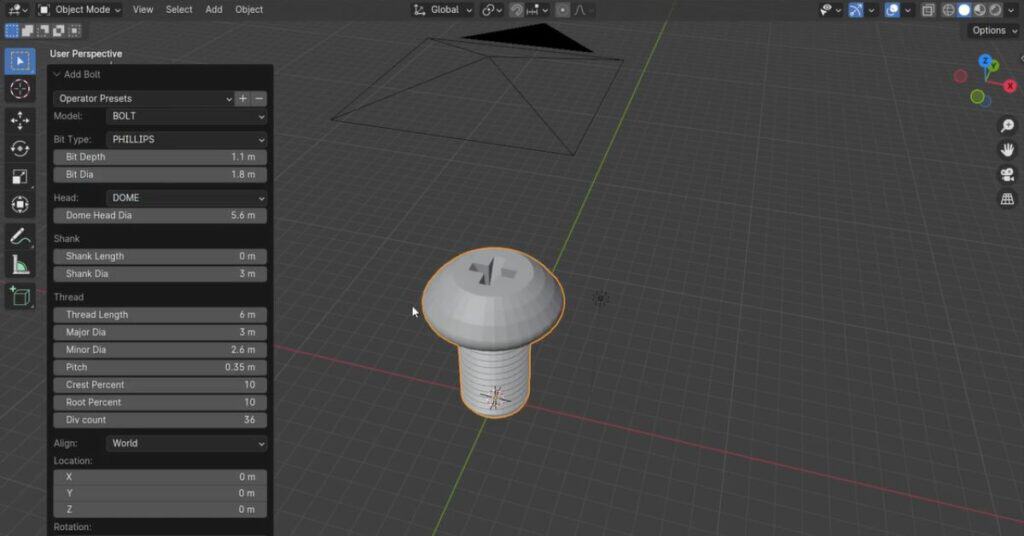Toggle X-ray view mode

928,10
